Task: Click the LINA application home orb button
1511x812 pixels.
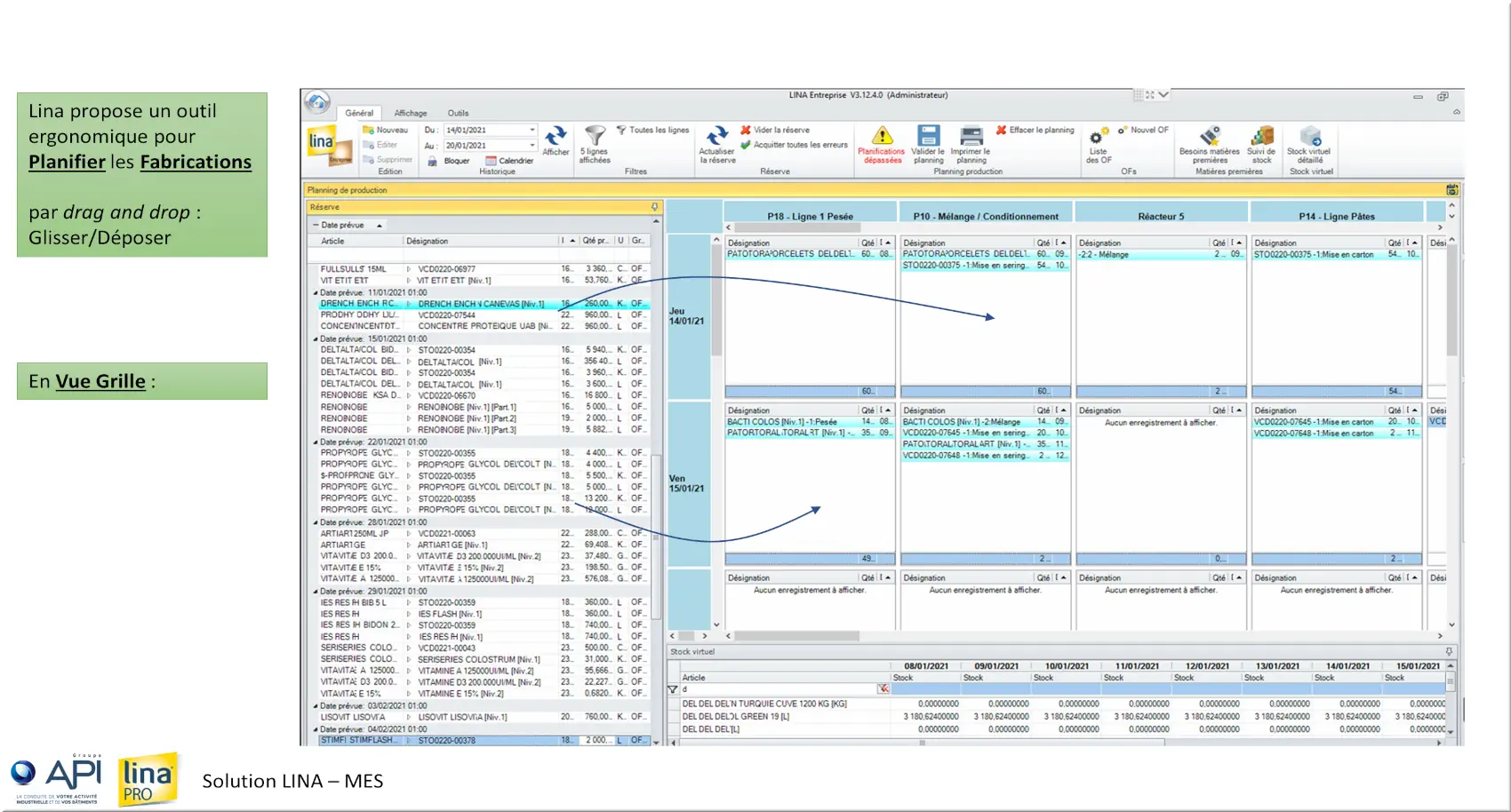Action: tap(317, 102)
